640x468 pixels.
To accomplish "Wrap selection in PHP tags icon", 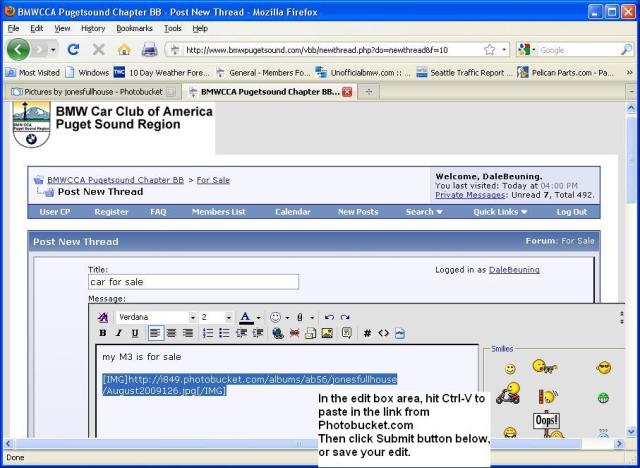I will pyautogui.click(x=400, y=333).
